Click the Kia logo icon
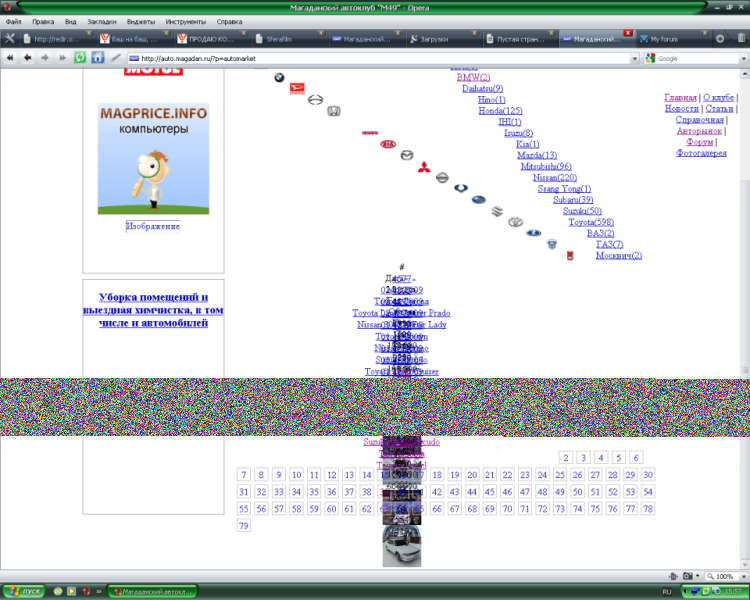 pyautogui.click(x=388, y=144)
